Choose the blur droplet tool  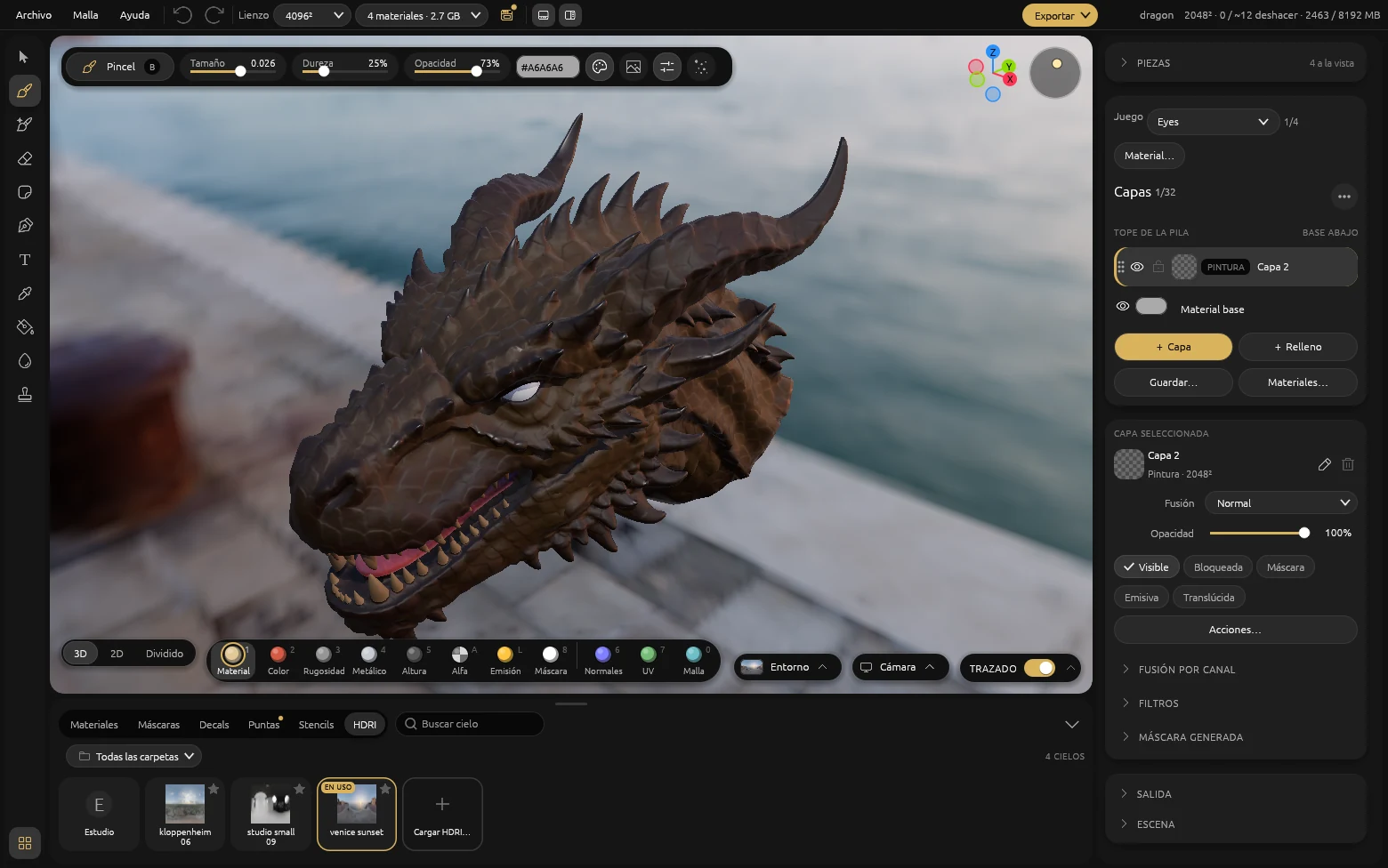pos(24,361)
